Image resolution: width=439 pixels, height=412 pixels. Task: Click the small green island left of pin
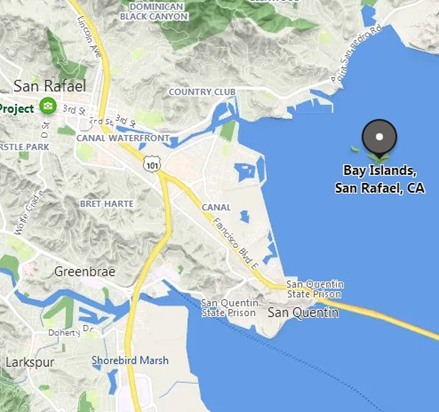coord(354,149)
